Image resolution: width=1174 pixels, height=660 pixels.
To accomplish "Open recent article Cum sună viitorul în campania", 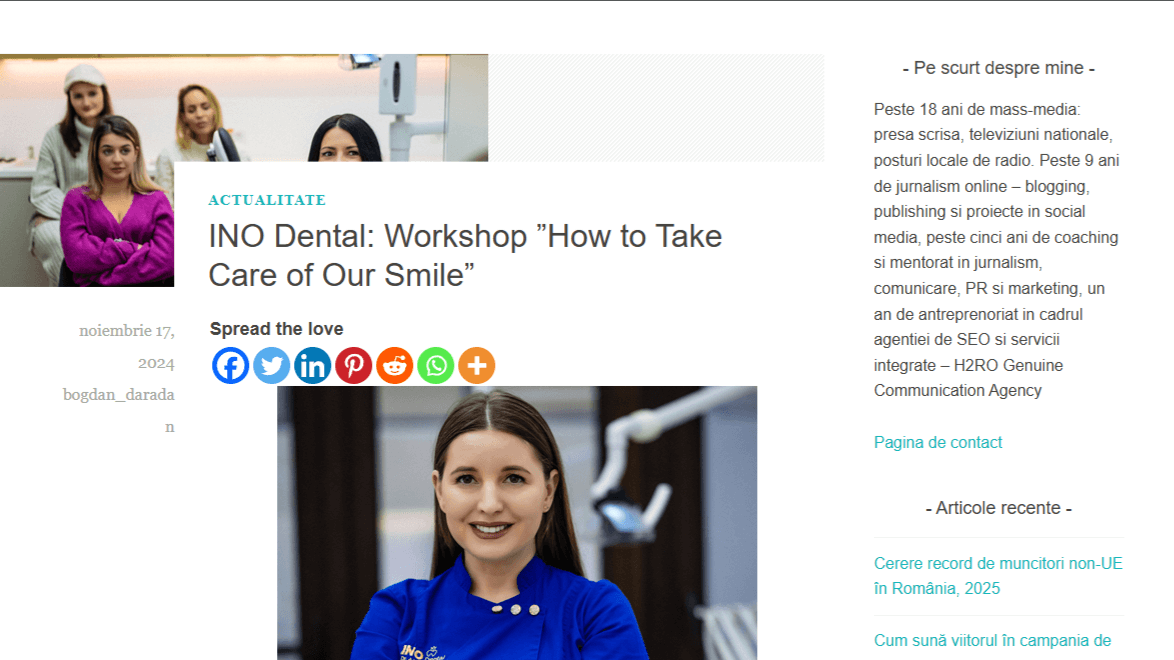I will (x=992, y=641).
